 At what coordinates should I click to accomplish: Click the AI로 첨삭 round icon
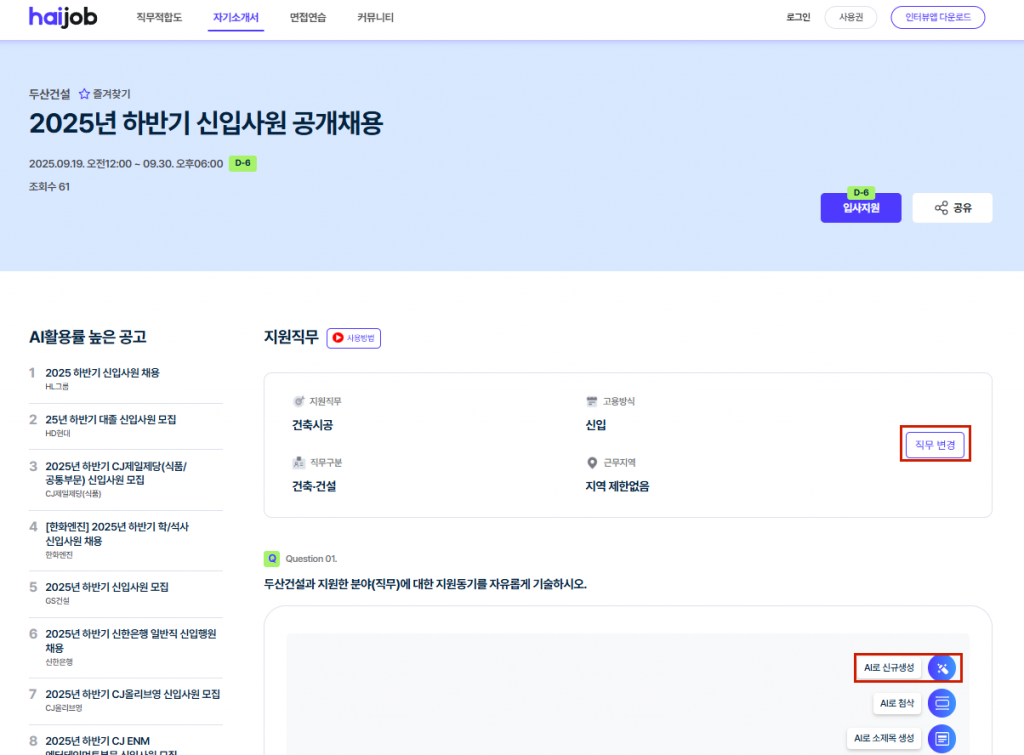click(x=941, y=703)
